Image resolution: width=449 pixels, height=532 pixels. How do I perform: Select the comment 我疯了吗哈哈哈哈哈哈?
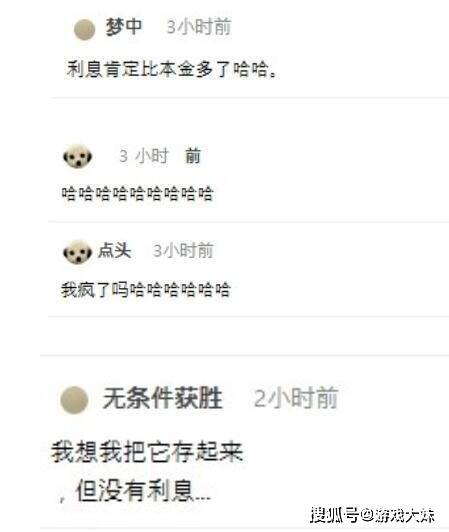146,289
